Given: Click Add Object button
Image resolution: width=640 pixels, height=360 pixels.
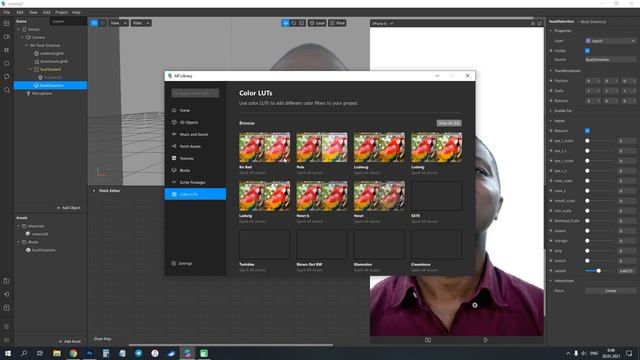Looking at the screenshot, I should pos(69,208).
